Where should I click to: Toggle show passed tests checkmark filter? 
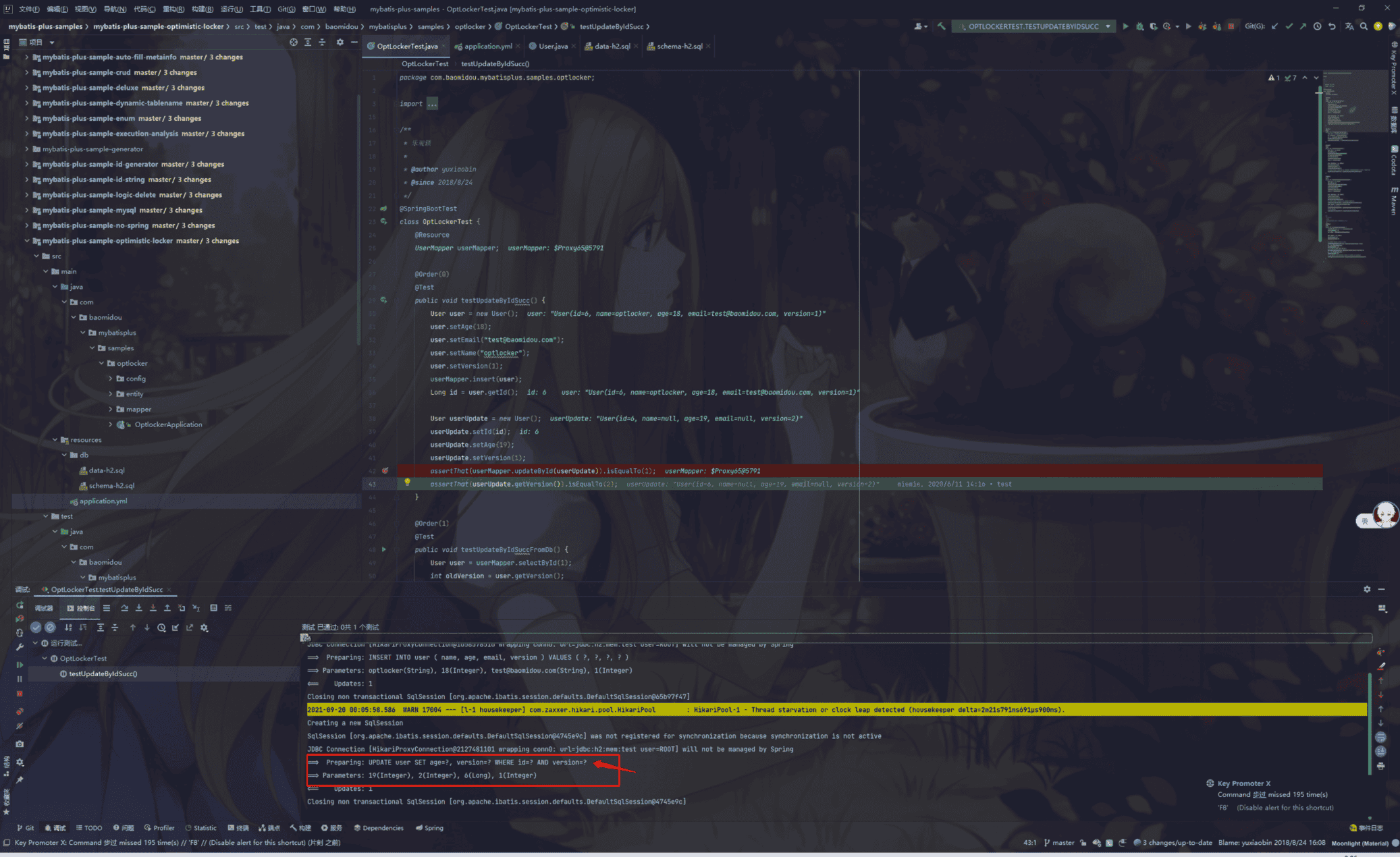click(x=36, y=628)
